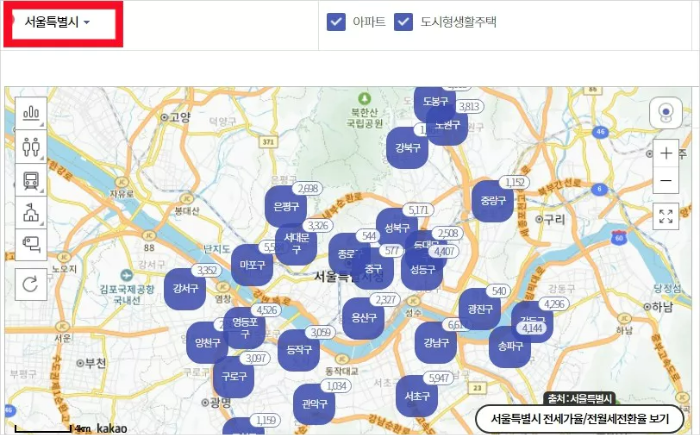
Task: Click the 2,698 count badge
Action: pyautogui.click(x=308, y=188)
